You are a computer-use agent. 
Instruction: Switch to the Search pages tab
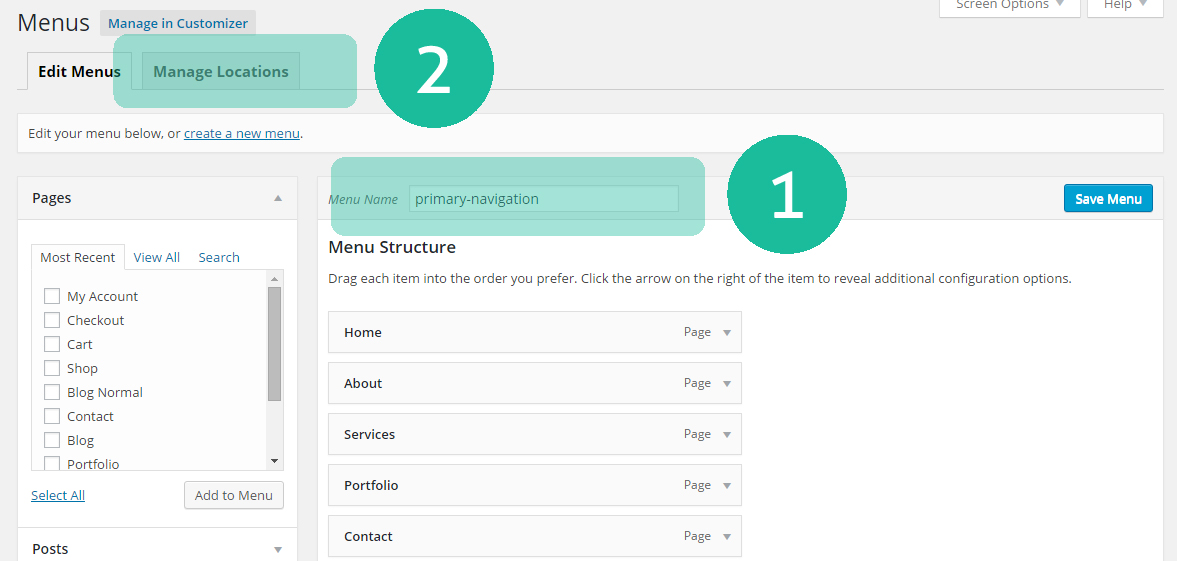coord(219,257)
